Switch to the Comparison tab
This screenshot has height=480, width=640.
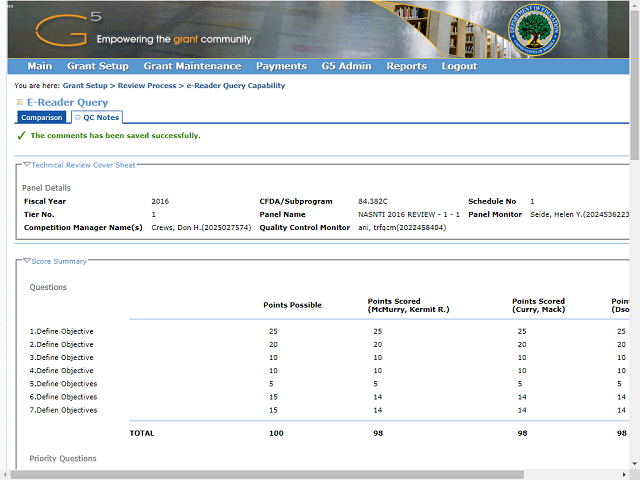42,118
